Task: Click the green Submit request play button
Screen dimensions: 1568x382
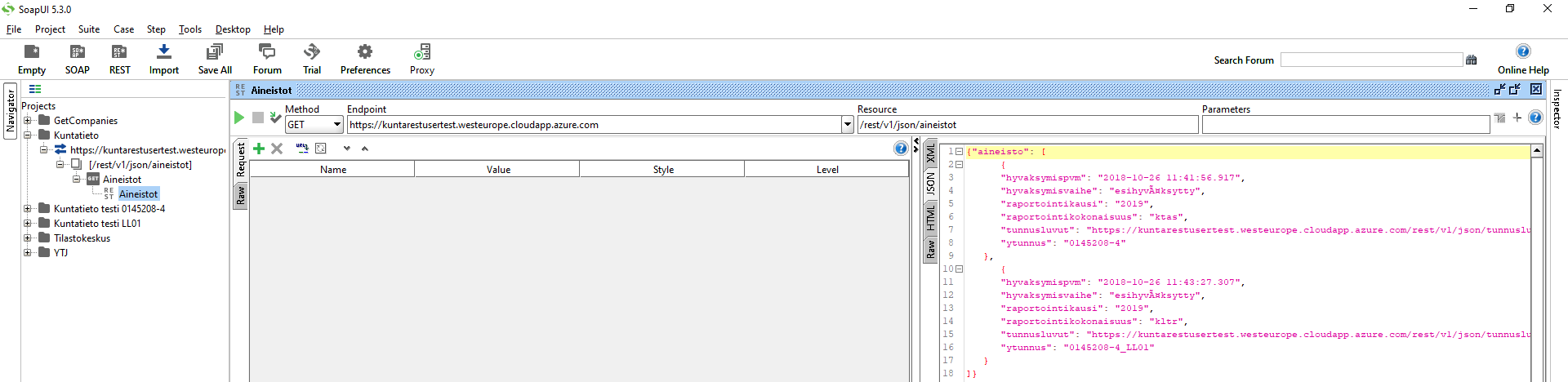Action: tap(239, 118)
